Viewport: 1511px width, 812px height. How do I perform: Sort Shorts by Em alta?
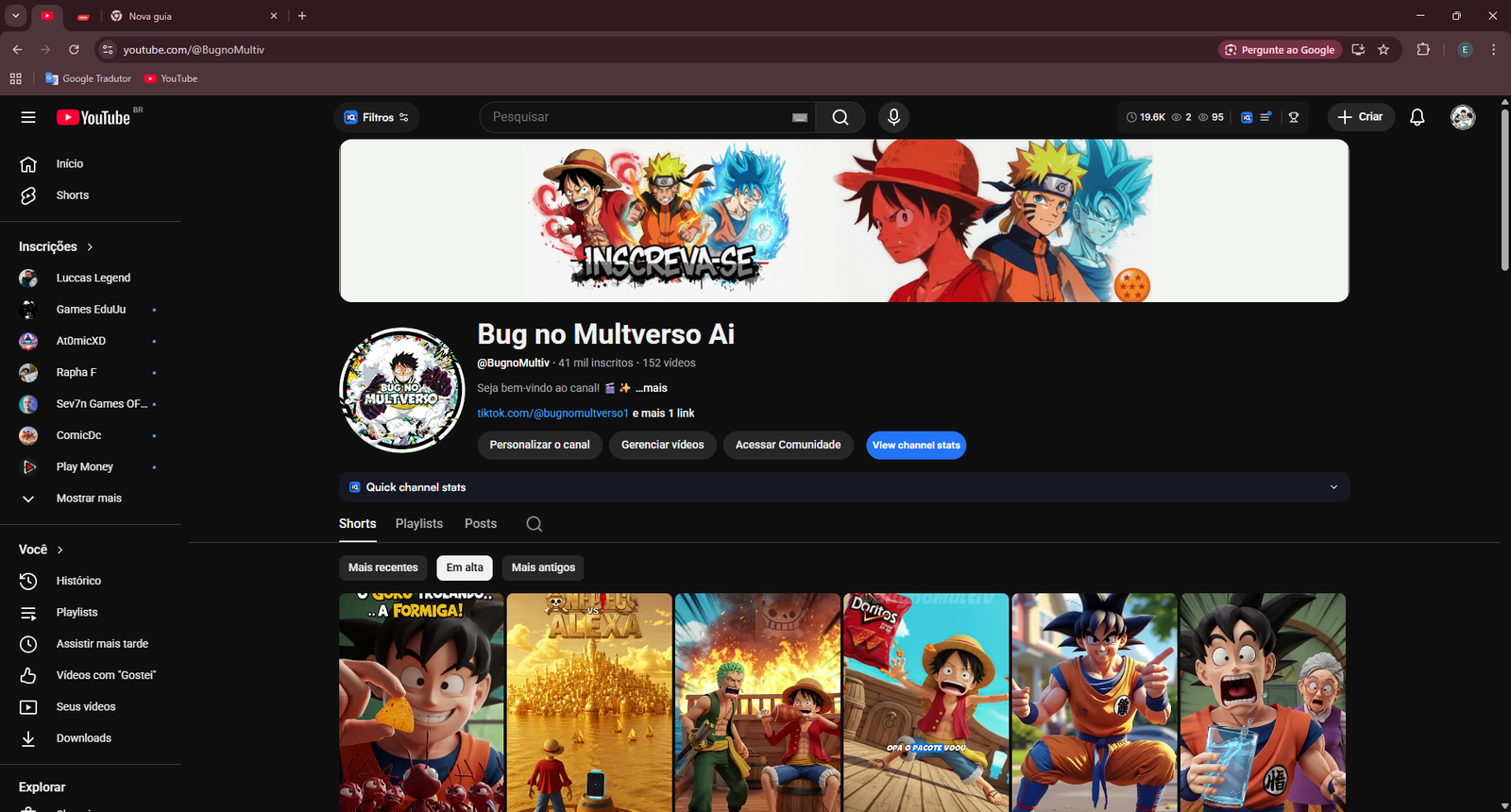(x=465, y=567)
